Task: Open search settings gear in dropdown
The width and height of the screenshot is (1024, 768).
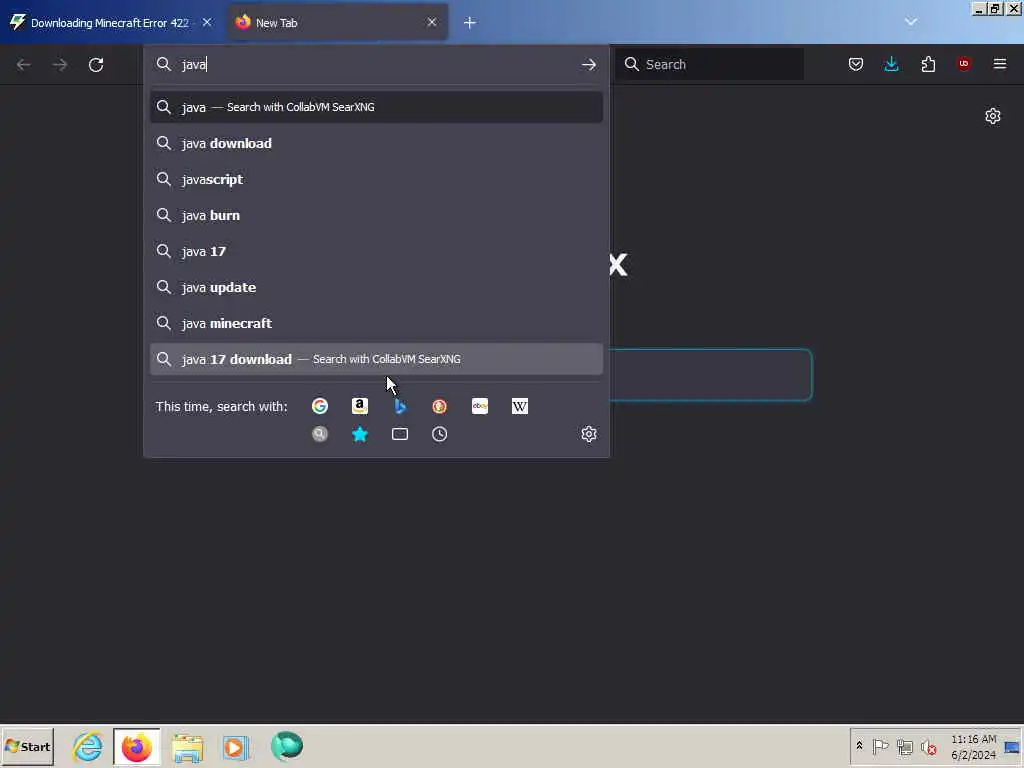Action: pos(589,434)
